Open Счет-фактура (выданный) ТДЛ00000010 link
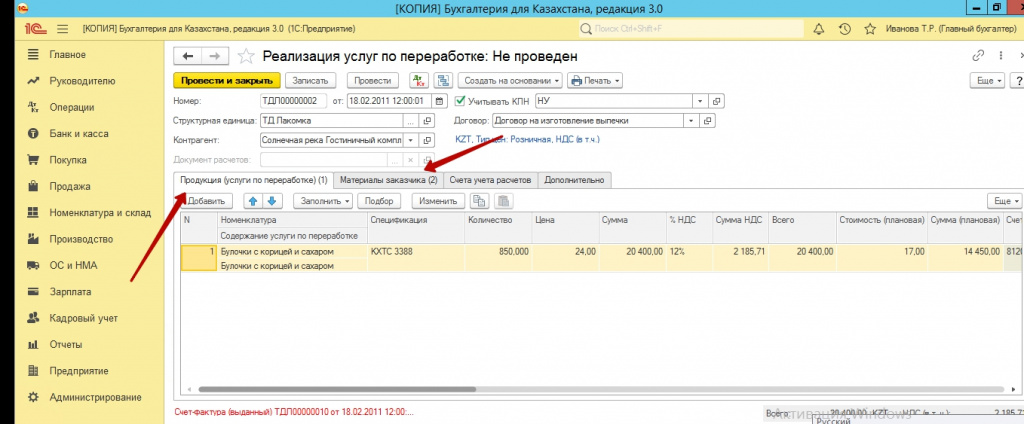The height and width of the screenshot is (424, 1024). pyautogui.click(x=295, y=413)
